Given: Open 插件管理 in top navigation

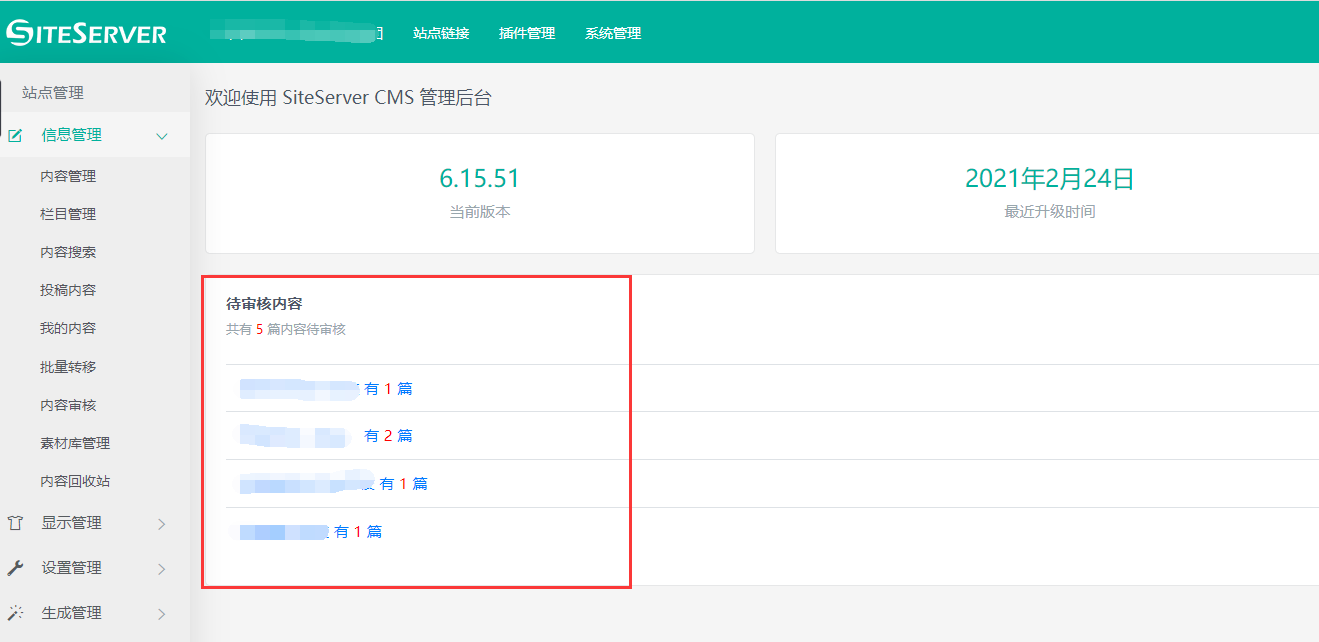Looking at the screenshot, I should pos(527,33).
